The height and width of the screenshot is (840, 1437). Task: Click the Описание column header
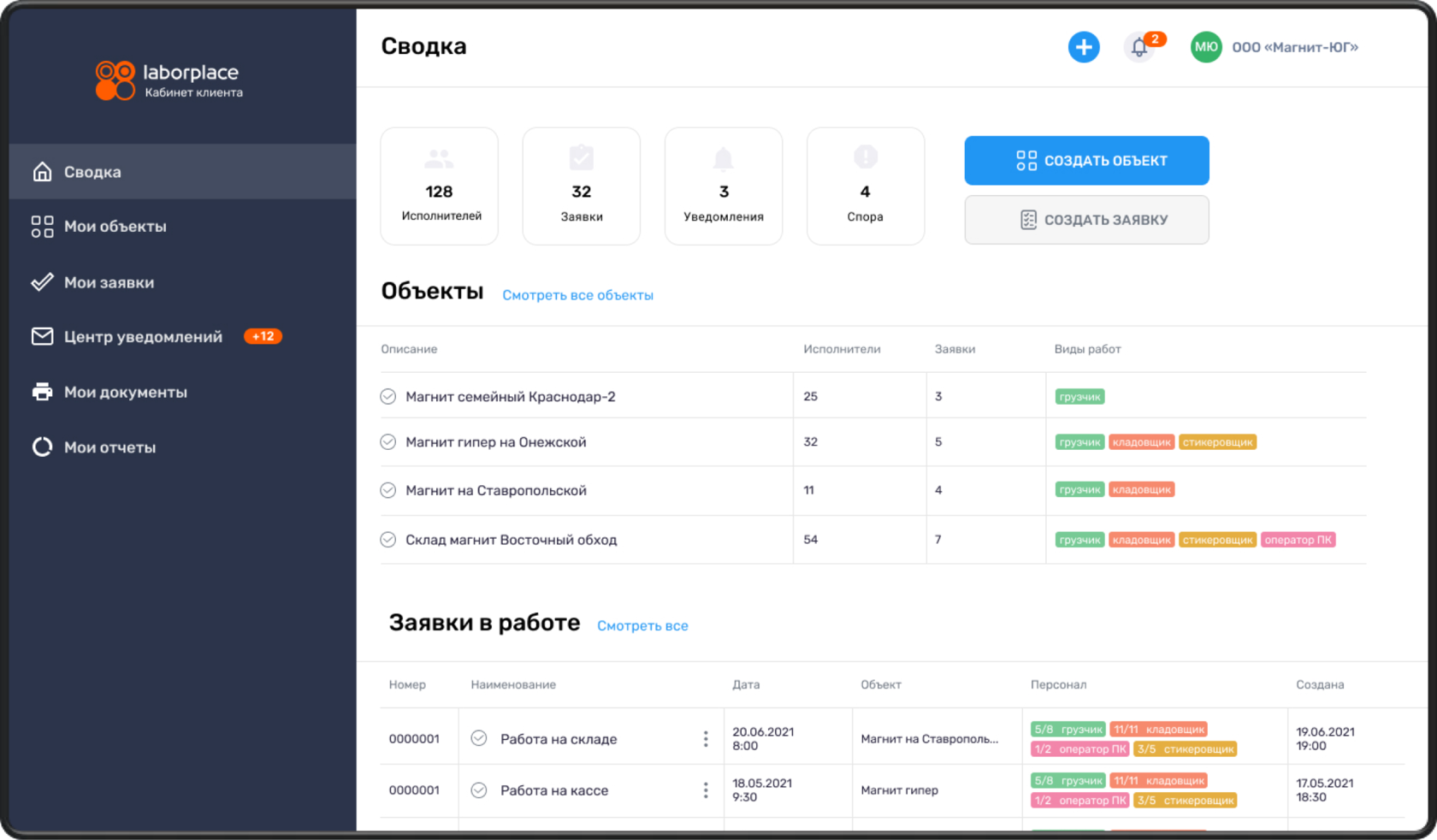click(x=409, y=349)
